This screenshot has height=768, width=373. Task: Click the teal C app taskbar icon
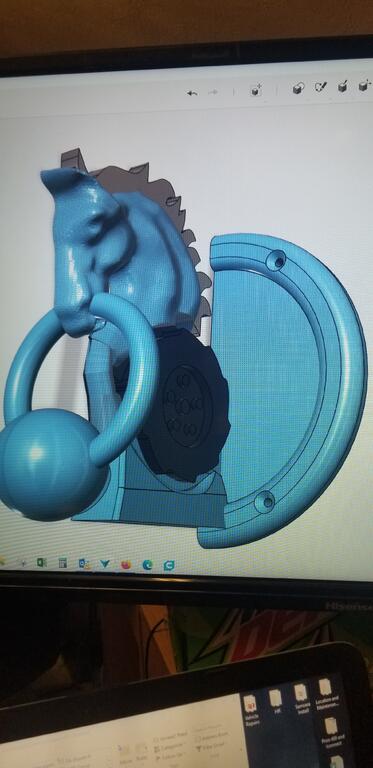[168, 565]
